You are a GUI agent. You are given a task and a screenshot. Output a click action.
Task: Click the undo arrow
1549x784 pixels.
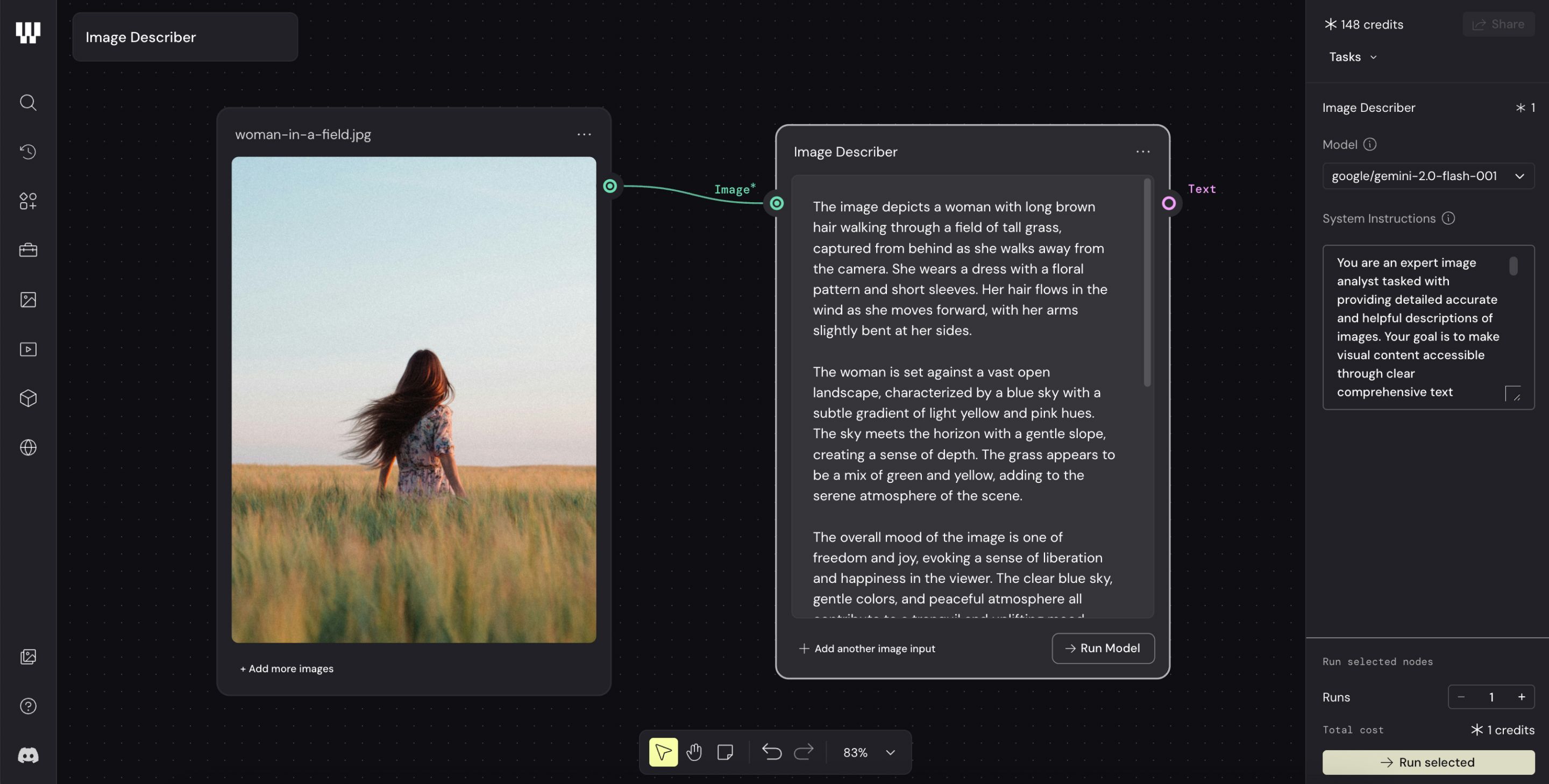pyautogui.click(x=771, y=752)
